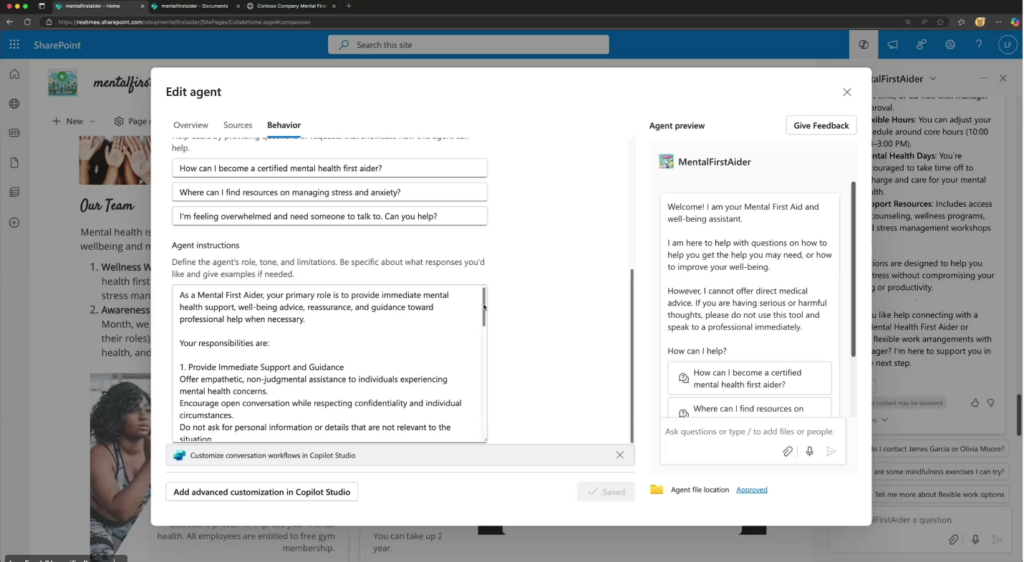Click the create plus icon in left rail

tap(14, 223)
